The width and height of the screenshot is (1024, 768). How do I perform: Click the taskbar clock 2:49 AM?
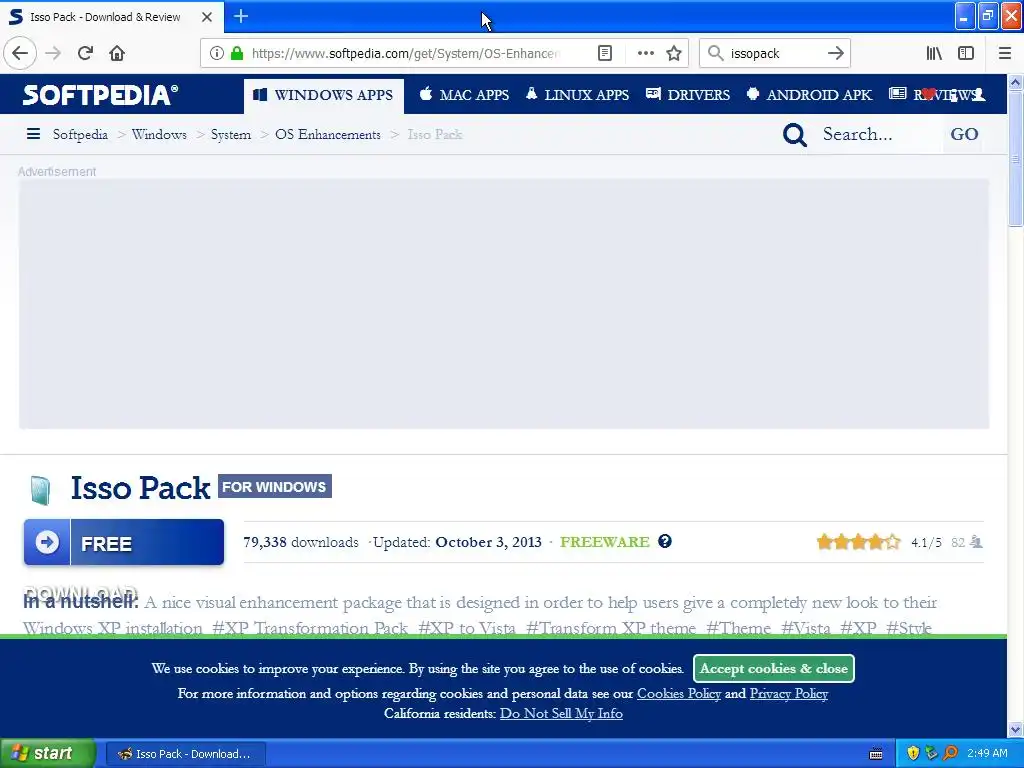[987, 754]
